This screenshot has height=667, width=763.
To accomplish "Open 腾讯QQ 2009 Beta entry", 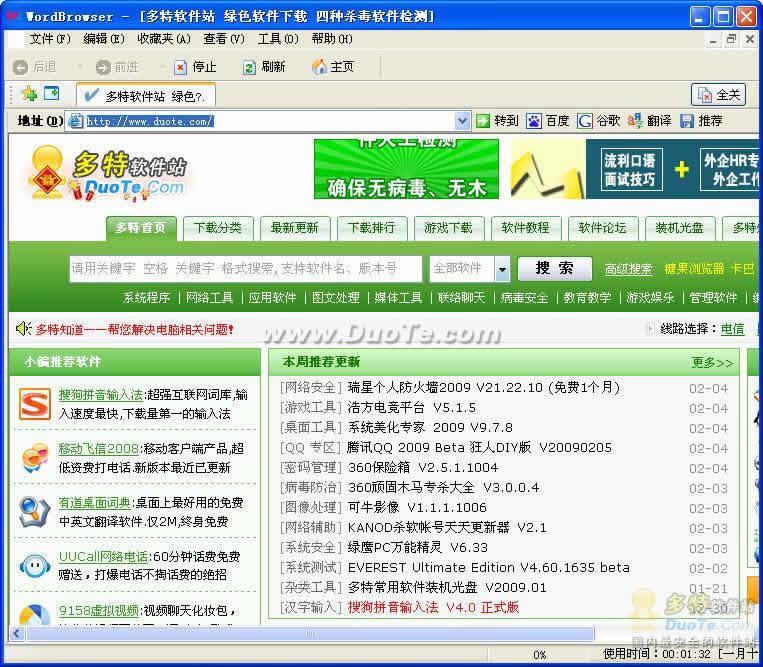I will (x=479, y=448).
